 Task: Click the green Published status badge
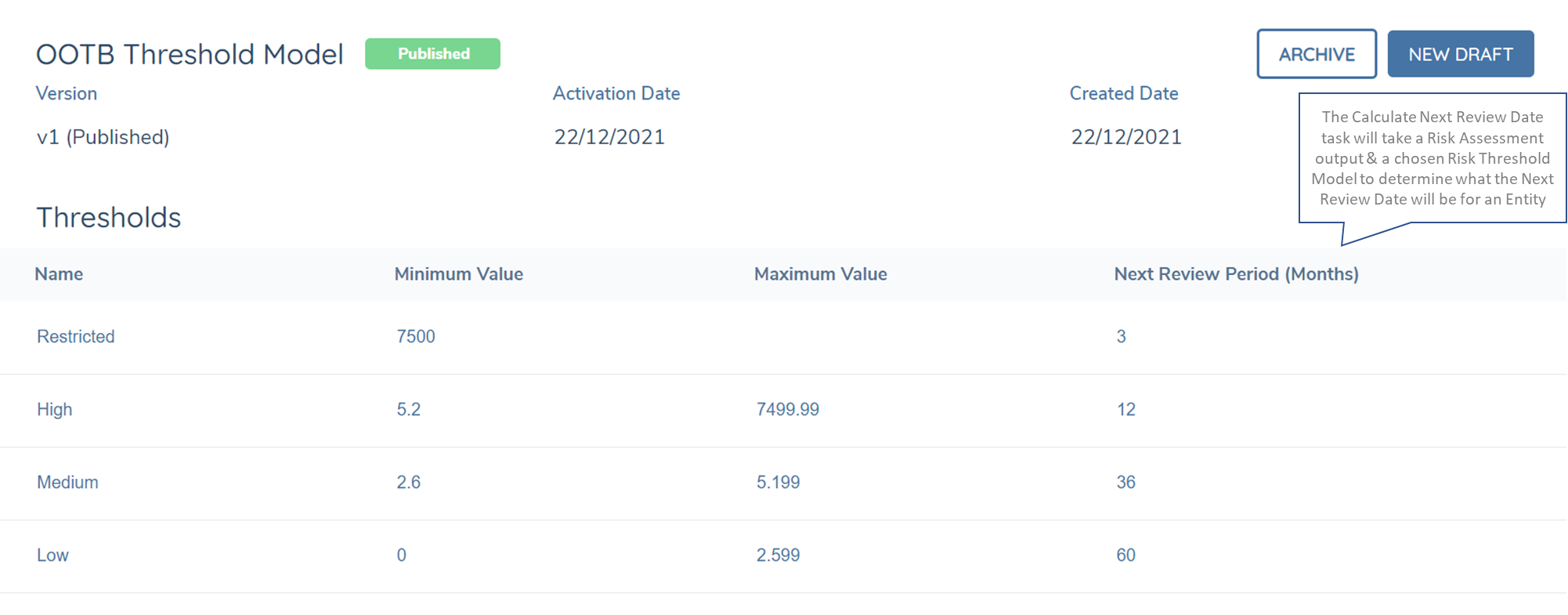coord(432,54)
